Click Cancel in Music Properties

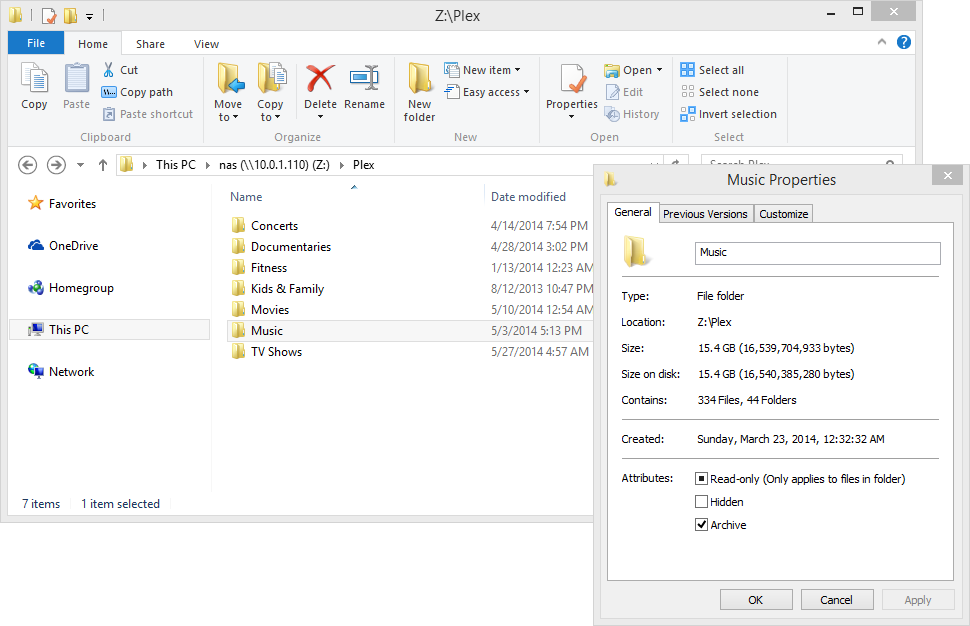(836, 600)
